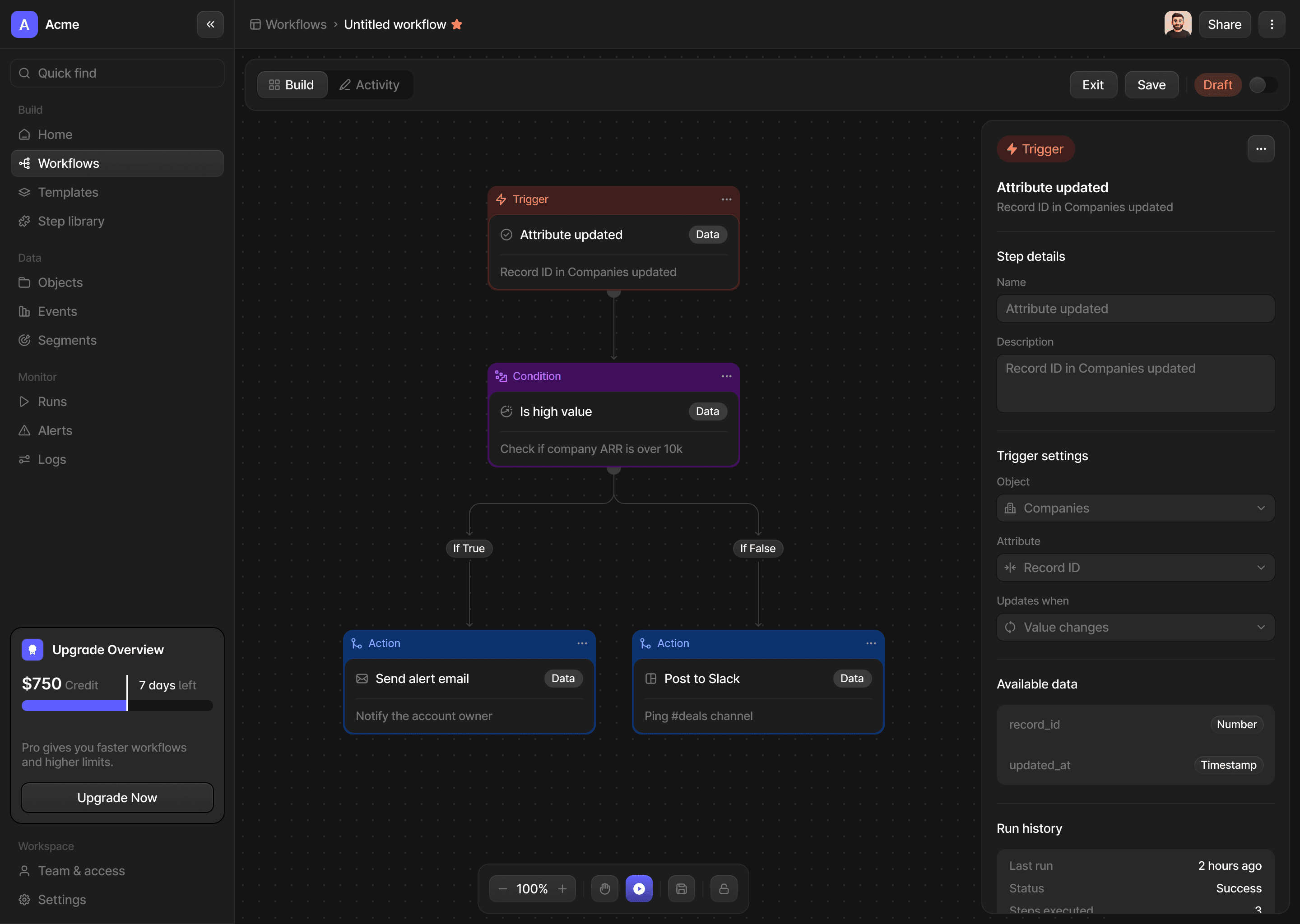Open the Trigger node three-dot menu
Screen dimensions: 1300x924
click(726, 199)
